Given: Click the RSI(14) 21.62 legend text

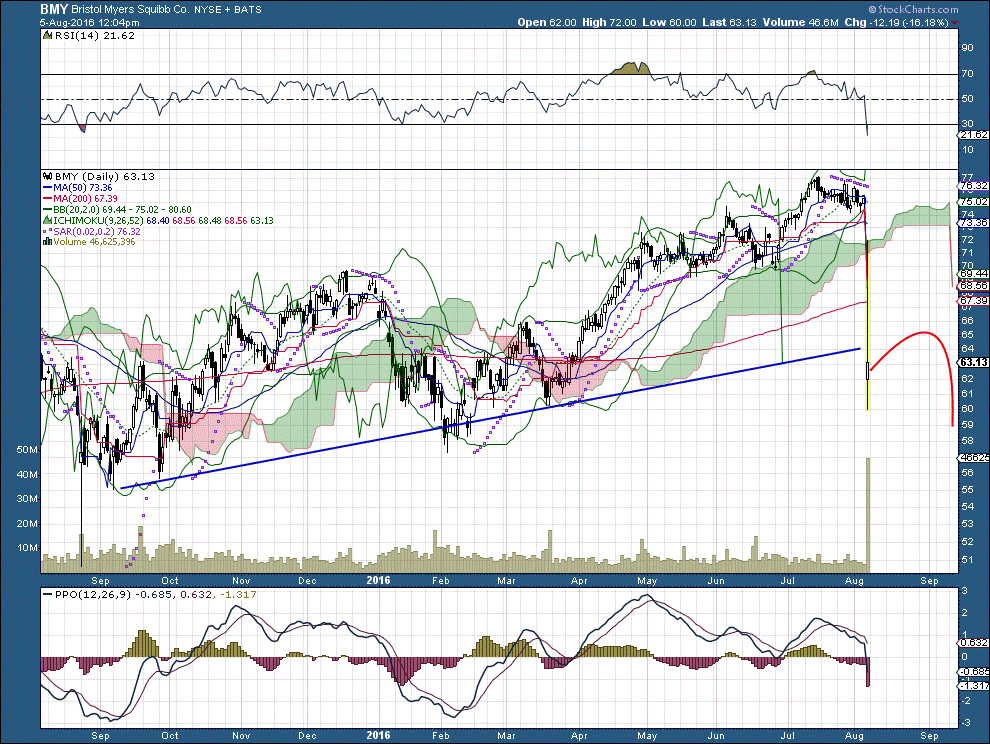Looking at the screenshot, I should [95, 36].
